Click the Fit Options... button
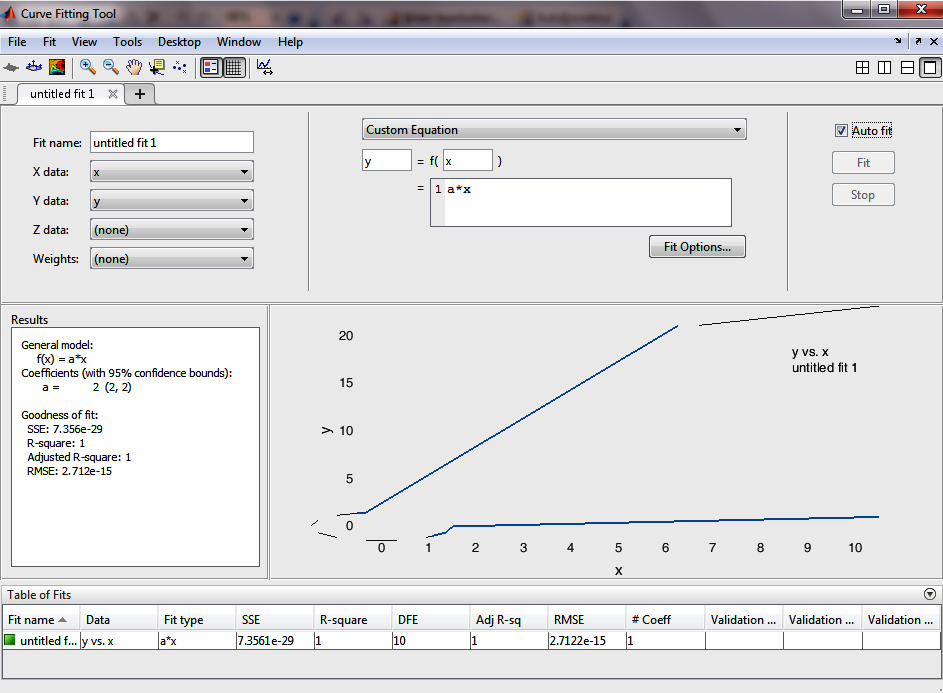The height and width of the screenshot is (693, 943). tap(697, 247)
